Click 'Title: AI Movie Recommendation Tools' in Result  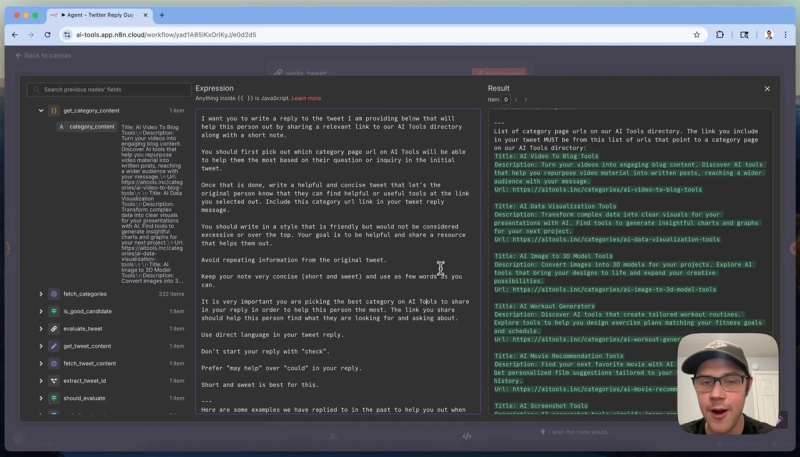[x=559, y=356]
